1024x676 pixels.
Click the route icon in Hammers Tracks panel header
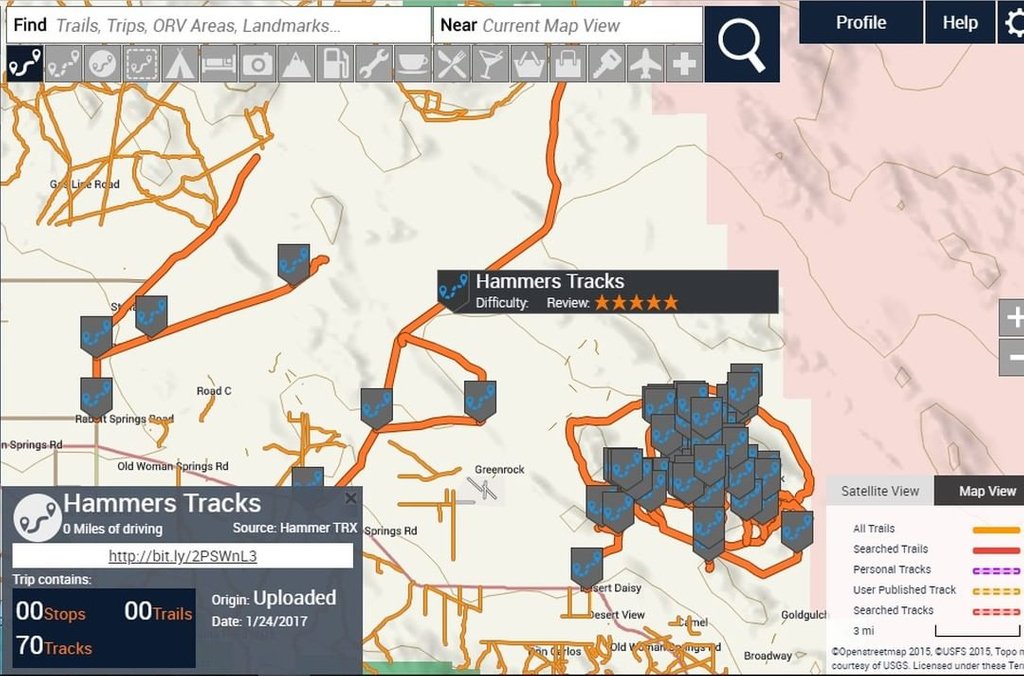tap(37, 517)
